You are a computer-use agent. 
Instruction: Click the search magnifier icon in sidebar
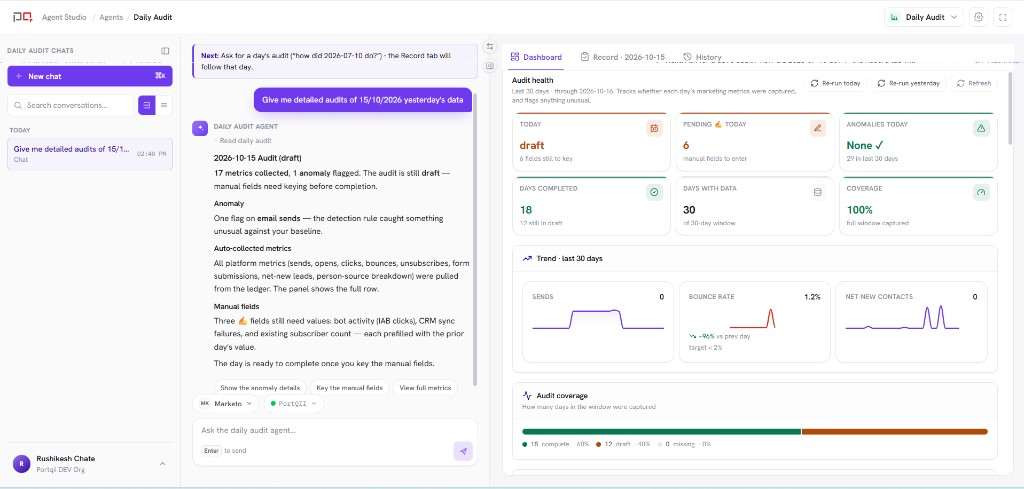pos(18,105)
